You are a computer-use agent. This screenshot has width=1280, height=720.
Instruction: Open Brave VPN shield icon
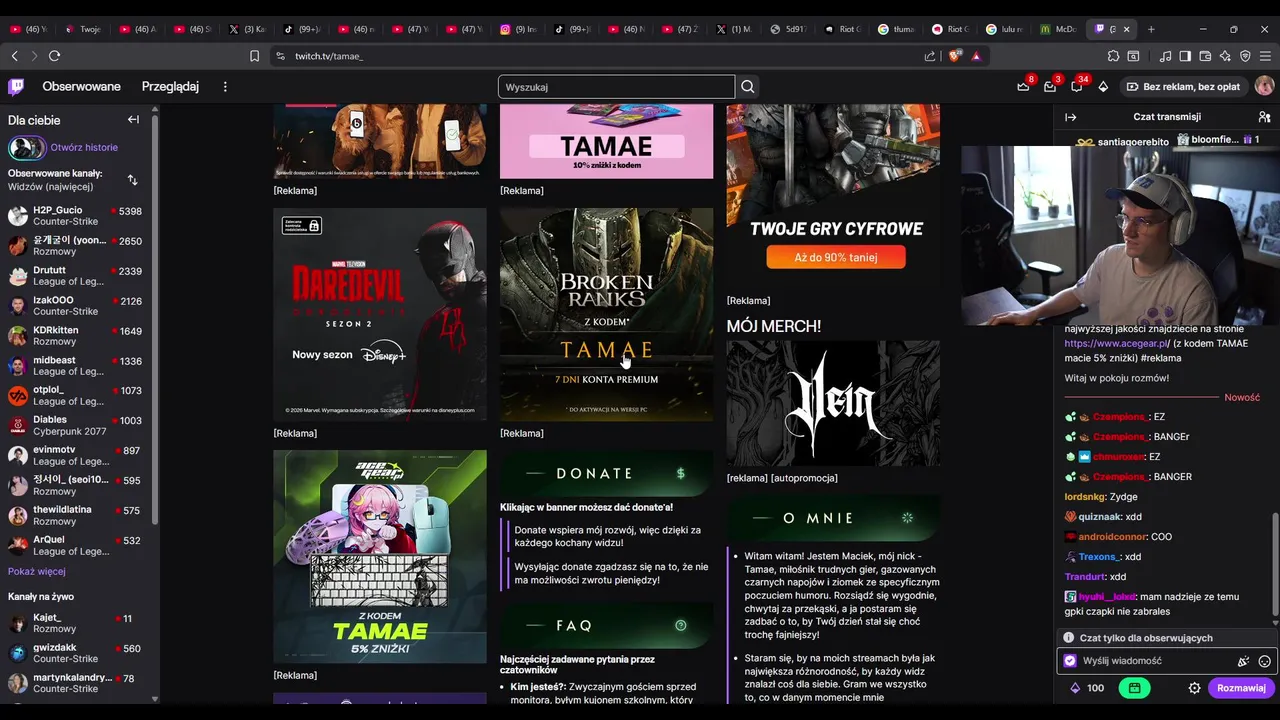coord(1245,56)
